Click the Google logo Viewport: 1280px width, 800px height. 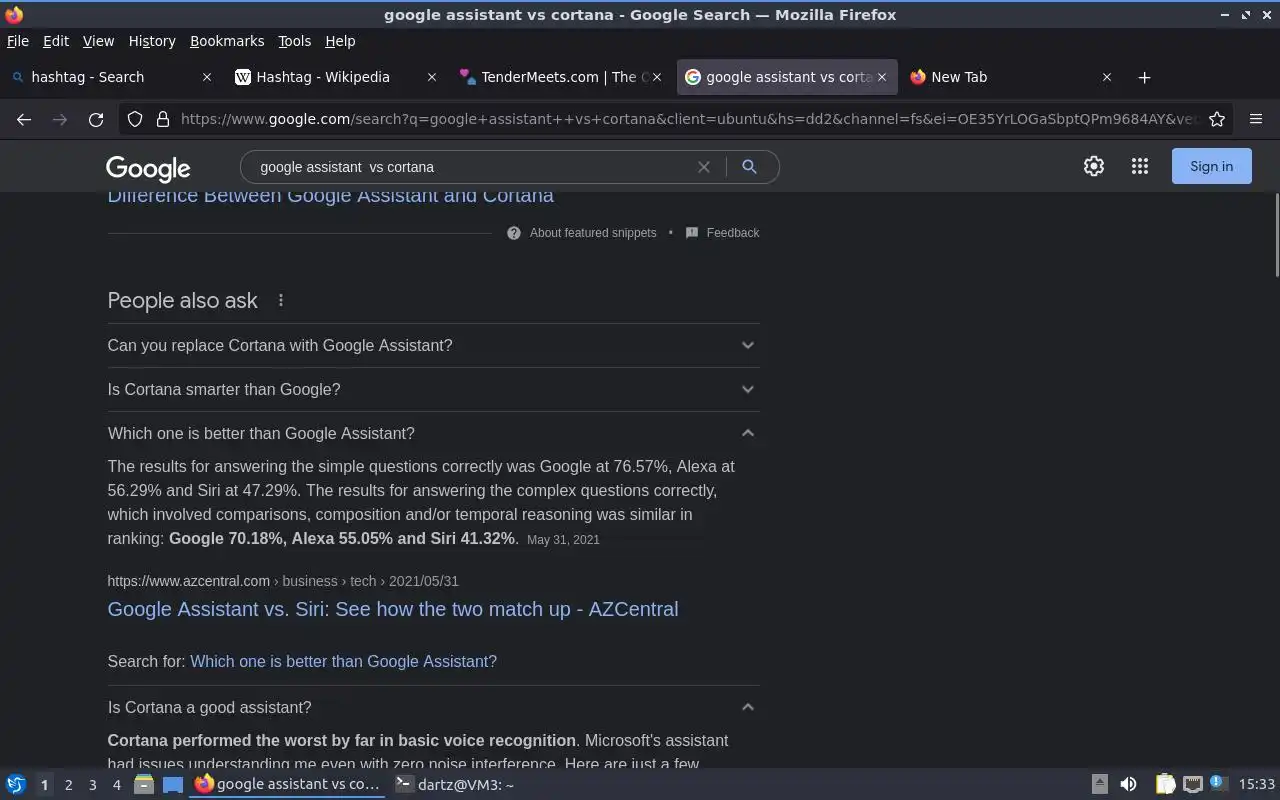pyautogui.click(x=148, y=169)
